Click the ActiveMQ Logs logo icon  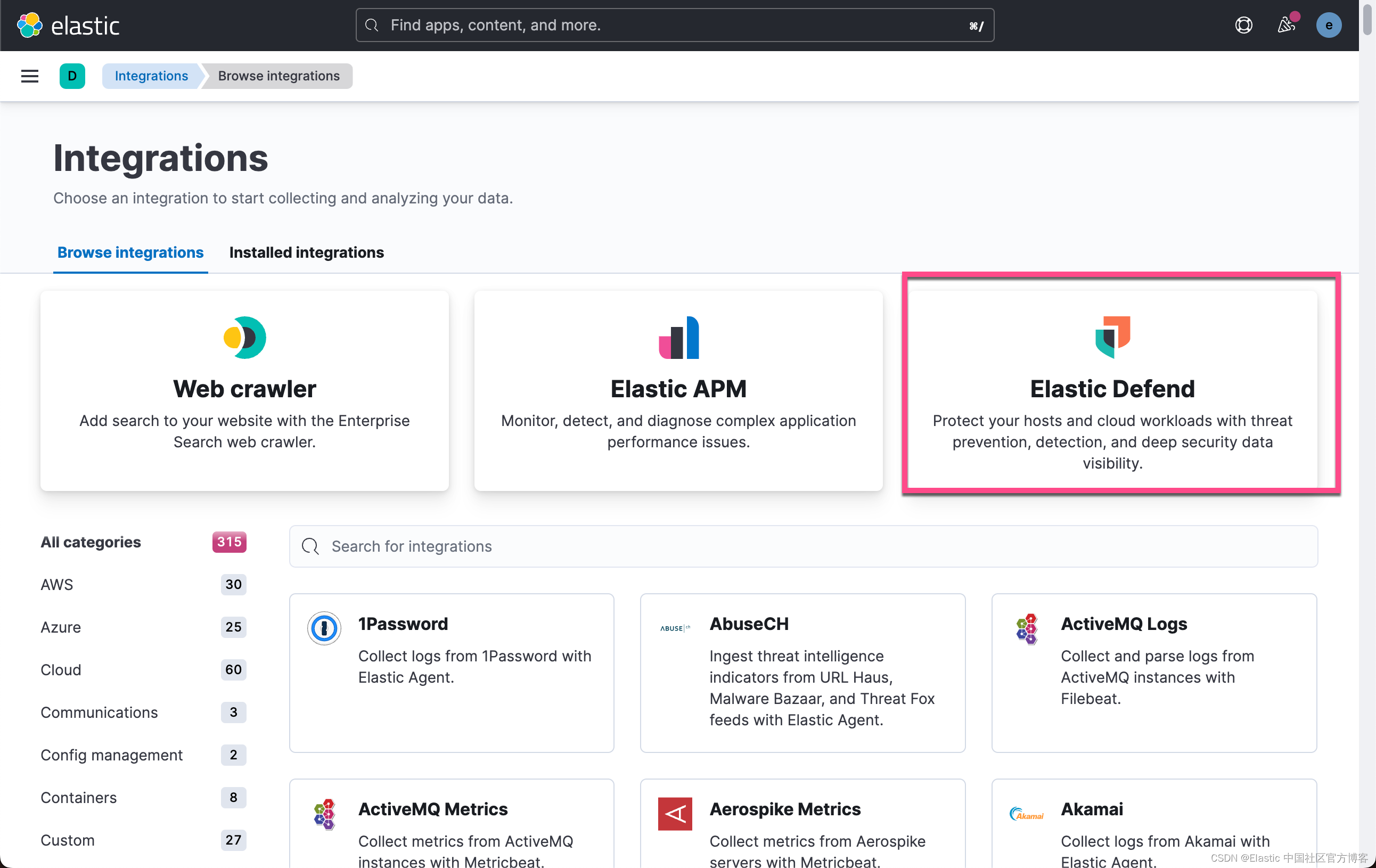click(1027, 628)
